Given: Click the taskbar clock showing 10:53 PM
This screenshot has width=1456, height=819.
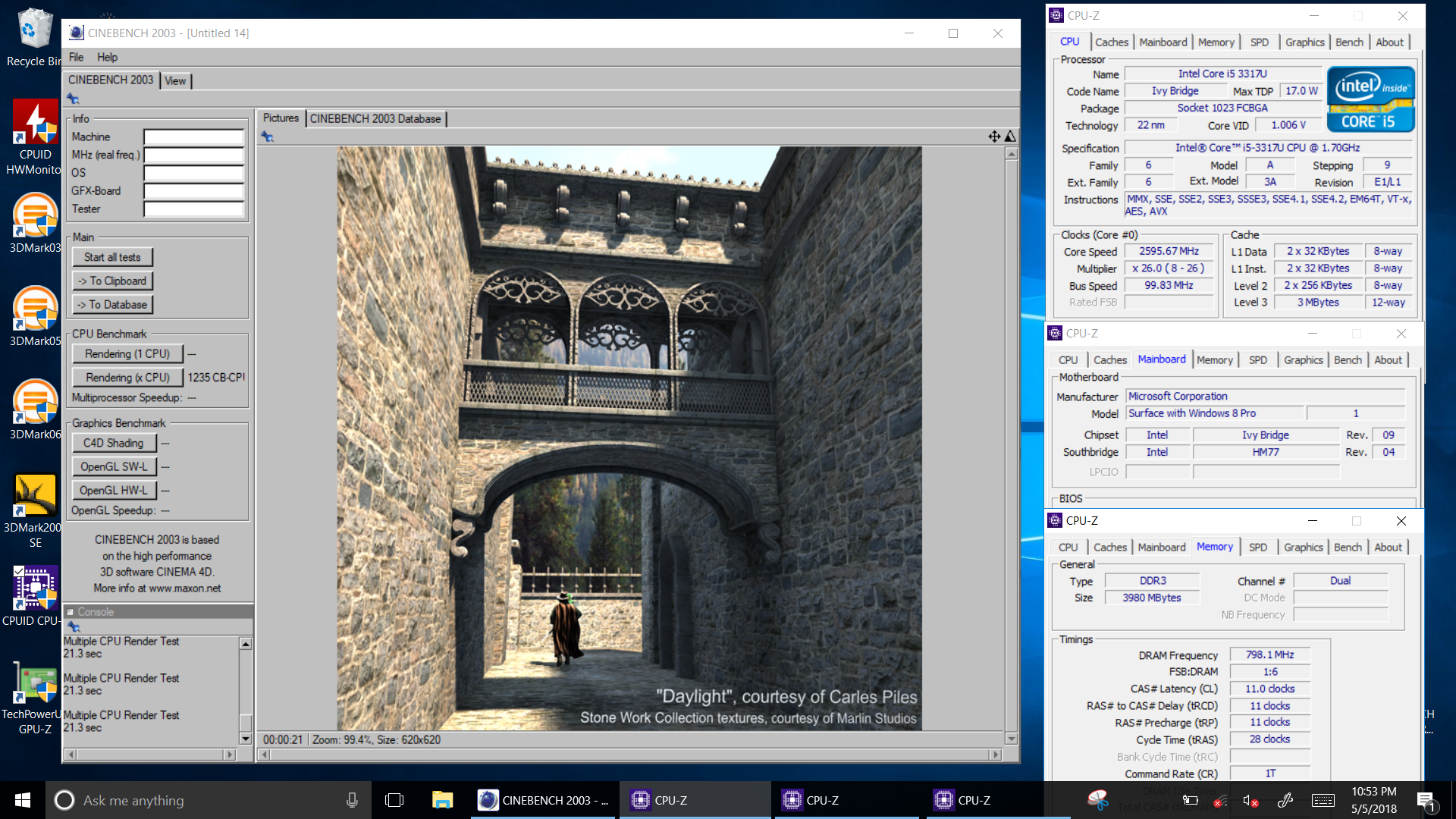Looking at the screenshot, I should tap(1373, 800).
